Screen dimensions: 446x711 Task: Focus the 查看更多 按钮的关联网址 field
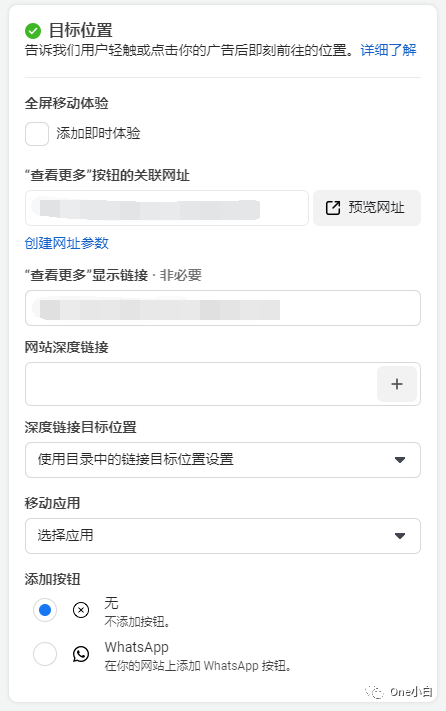pos(167,208)
